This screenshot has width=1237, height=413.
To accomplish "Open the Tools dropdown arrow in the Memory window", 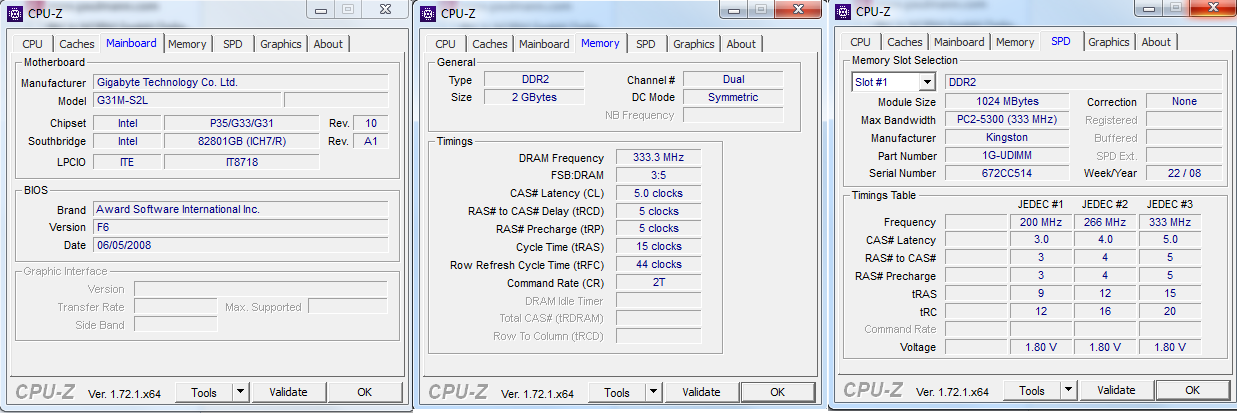I will click(x=654, y=392).
